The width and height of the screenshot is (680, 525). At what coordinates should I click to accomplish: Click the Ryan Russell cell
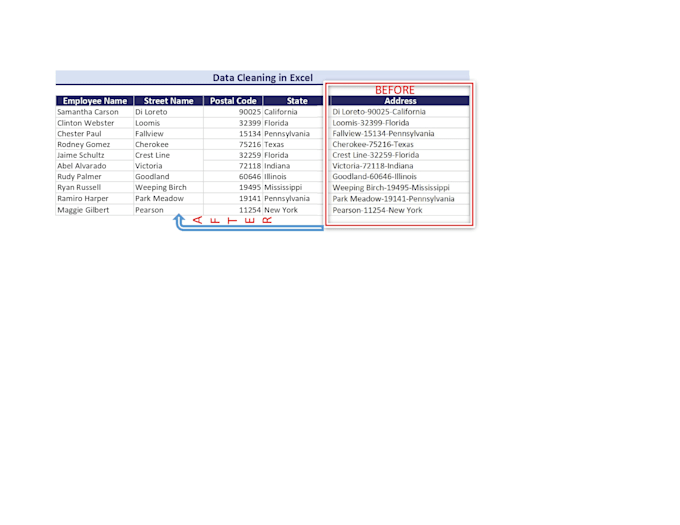click(x=95, y=187)
